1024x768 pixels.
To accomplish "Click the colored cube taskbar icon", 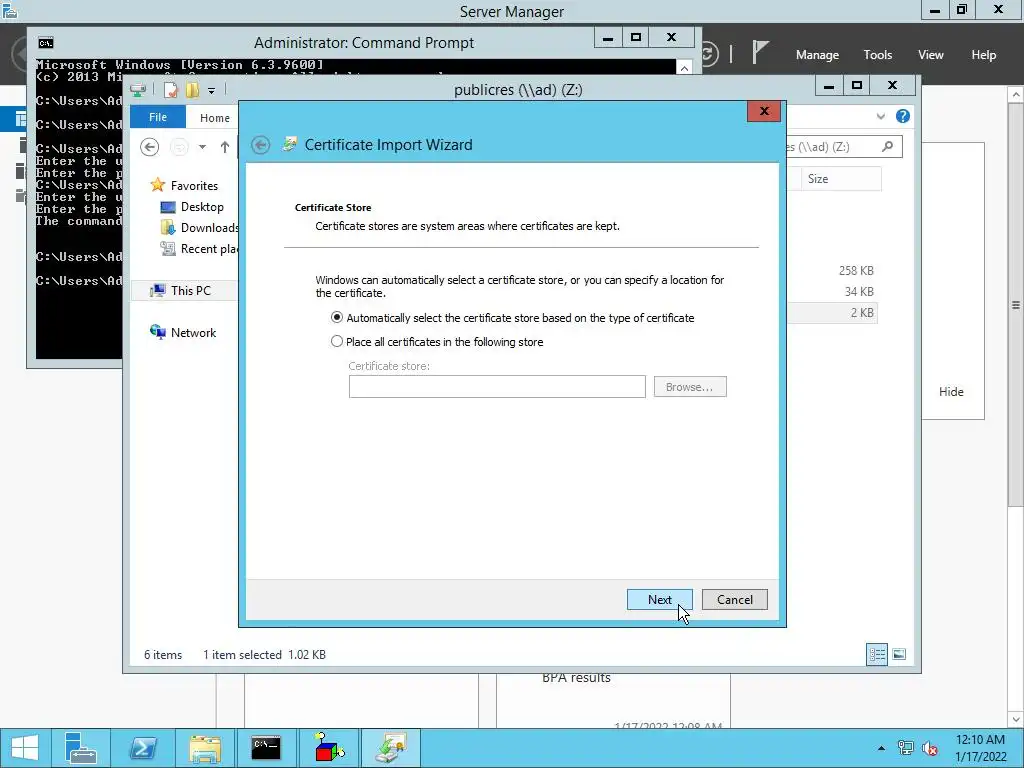I will tap(328, 748).
